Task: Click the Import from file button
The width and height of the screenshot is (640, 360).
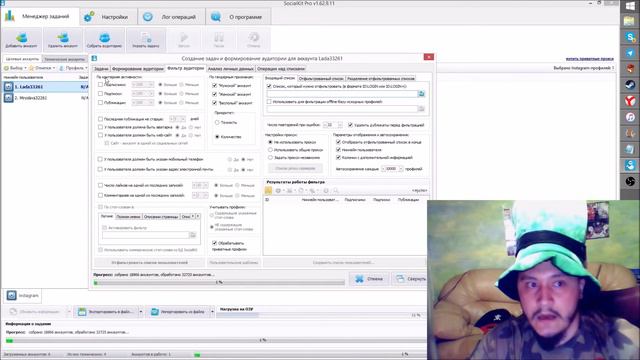Action: coord(179,311)
